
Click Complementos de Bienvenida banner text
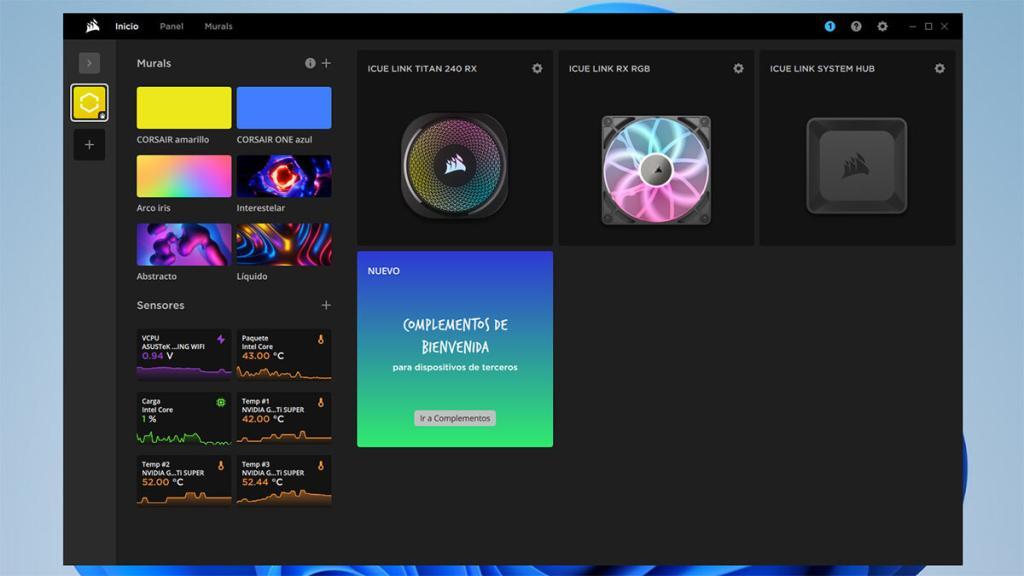point(455,335)
